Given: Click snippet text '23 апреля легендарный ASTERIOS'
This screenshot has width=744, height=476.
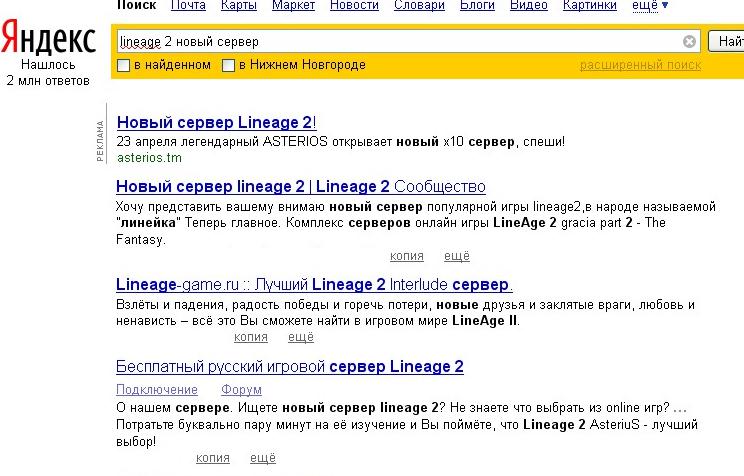Looking at the screenshot, I should tap(222, 141).
